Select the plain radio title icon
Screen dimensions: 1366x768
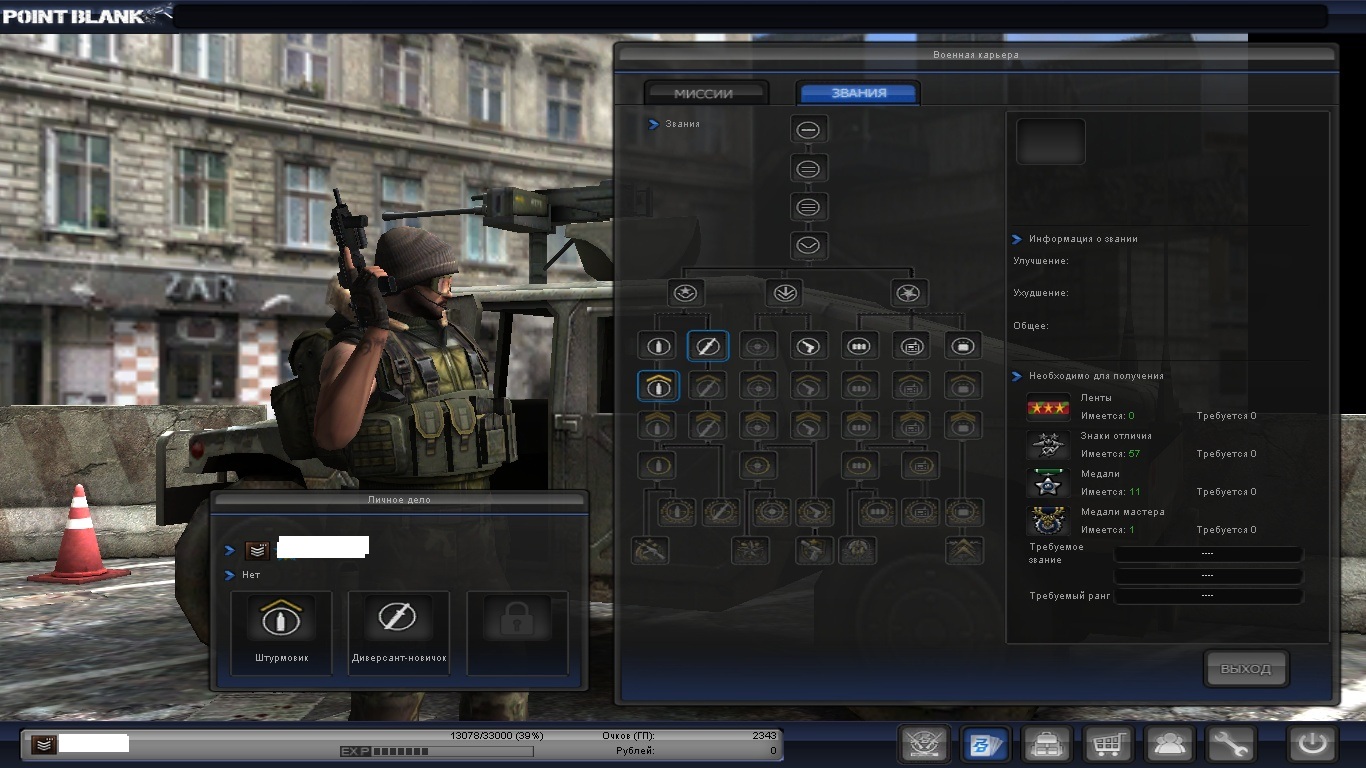(912, 346)
